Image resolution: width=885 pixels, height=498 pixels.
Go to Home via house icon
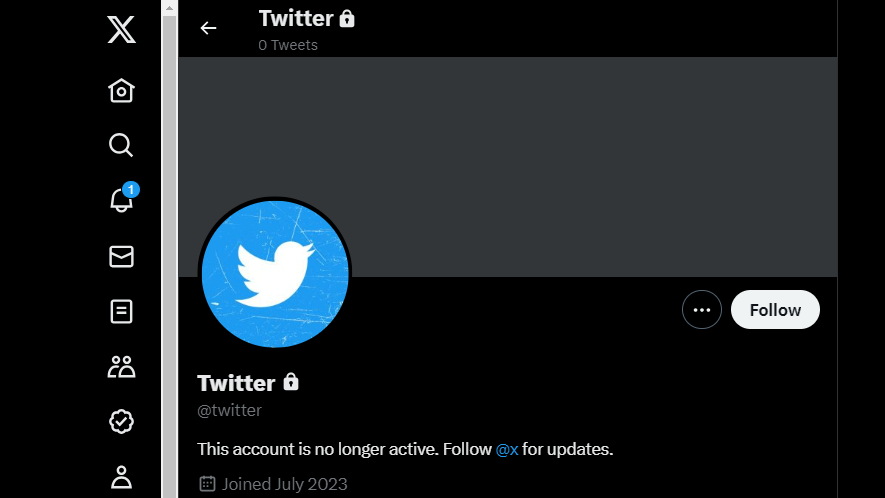pyautogui.click(x=121, y=90)
